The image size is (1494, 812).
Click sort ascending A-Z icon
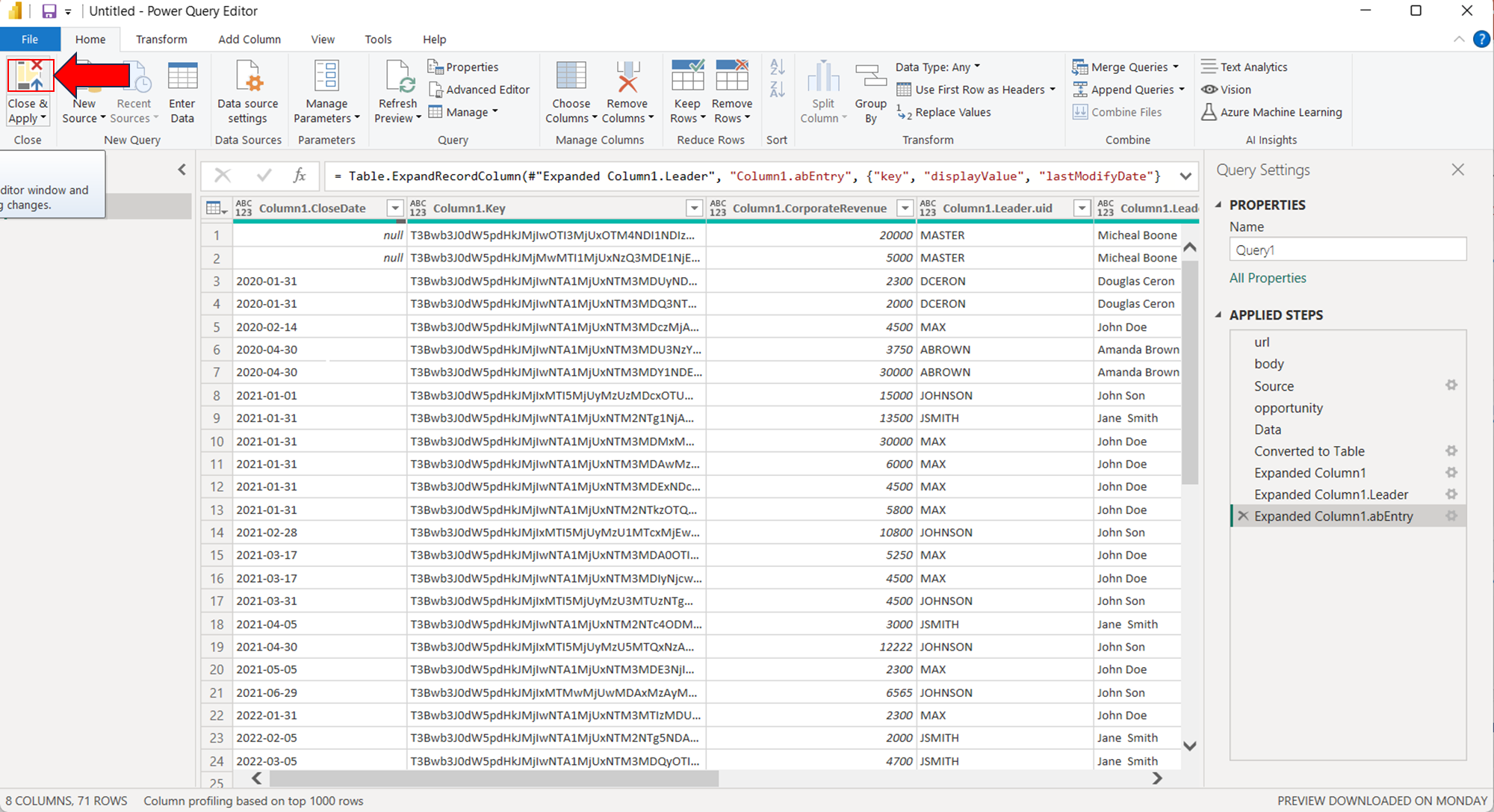(777, 68)
